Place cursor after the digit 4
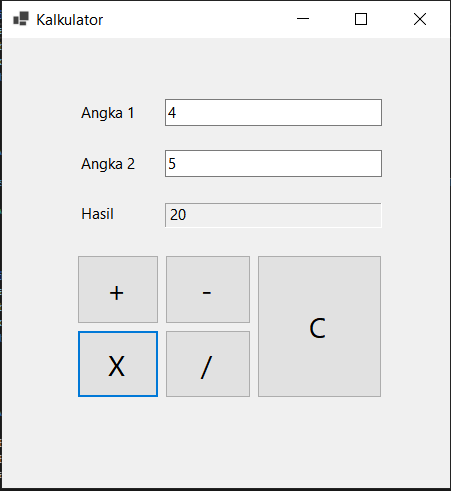This screenshot has width=451, height=491. pos(177,113)
